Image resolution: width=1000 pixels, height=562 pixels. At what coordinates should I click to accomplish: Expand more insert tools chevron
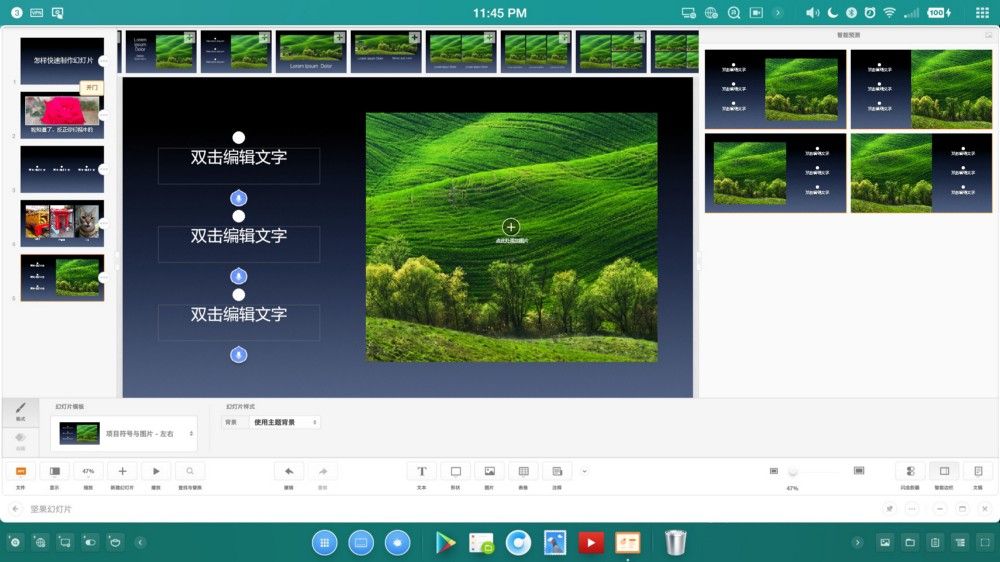585,471
